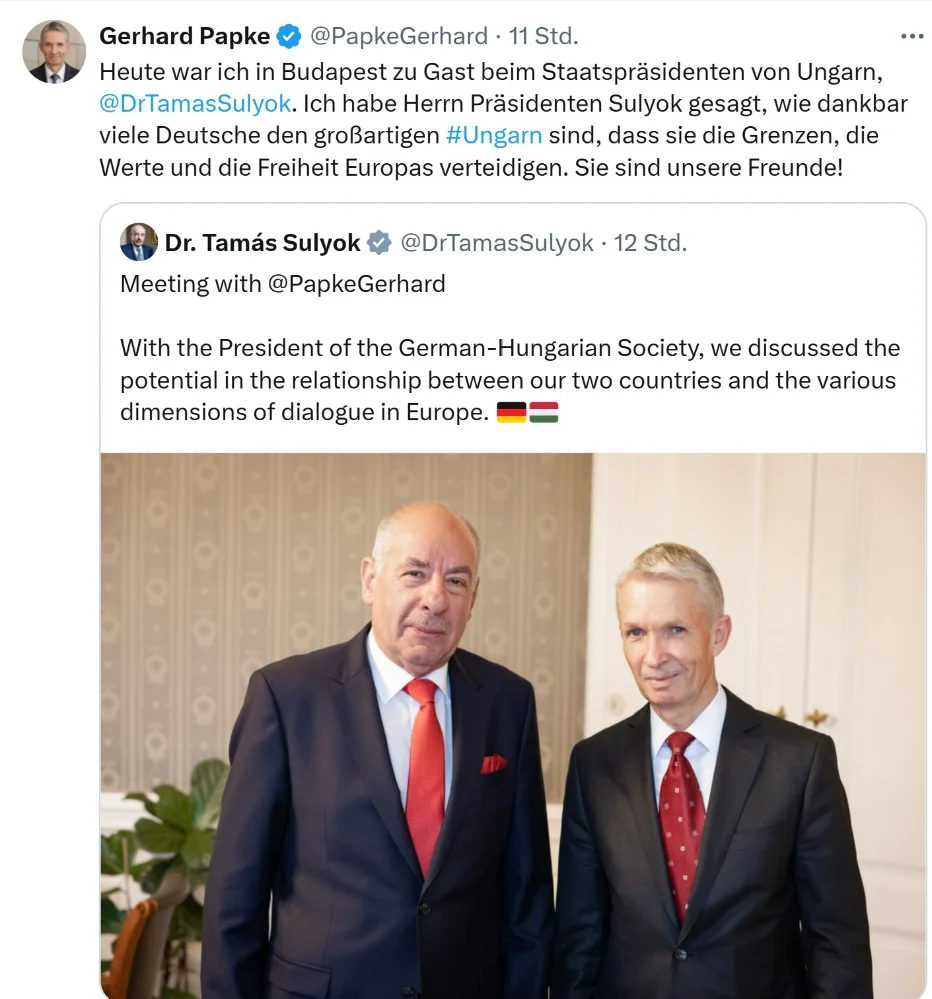932x999 pixels.
Task: Open the photo of the two men
Action: click(x=513, y=726)
